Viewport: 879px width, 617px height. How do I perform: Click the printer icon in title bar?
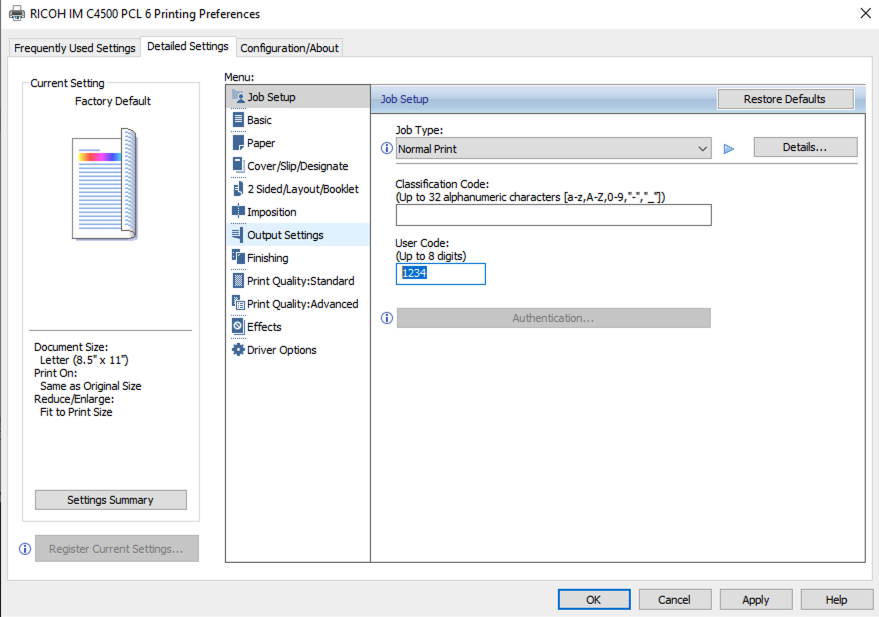tap(17, 13)
